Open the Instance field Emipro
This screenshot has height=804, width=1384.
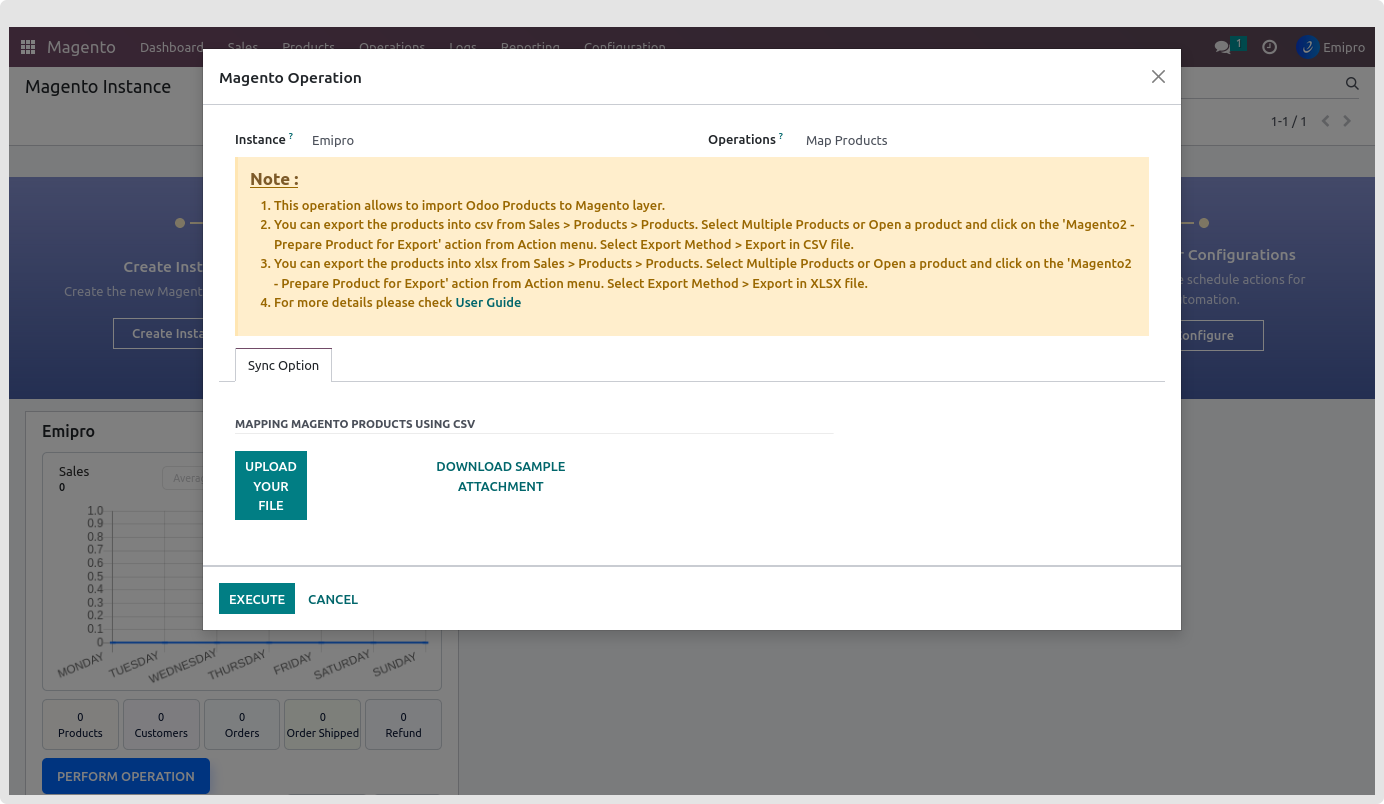pos(333,140)
